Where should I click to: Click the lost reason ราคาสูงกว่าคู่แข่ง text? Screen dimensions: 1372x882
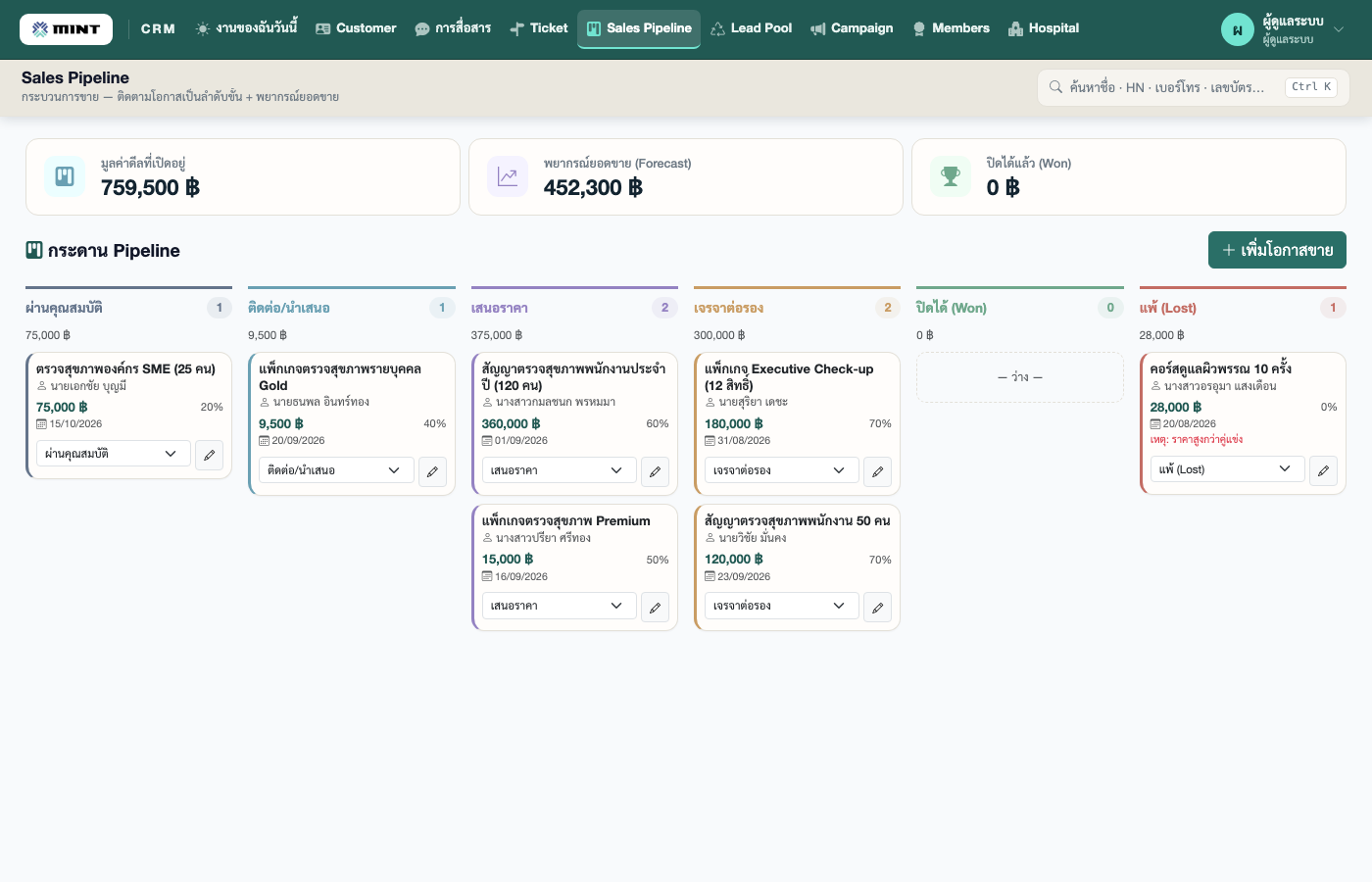[x=1197, y=440]
